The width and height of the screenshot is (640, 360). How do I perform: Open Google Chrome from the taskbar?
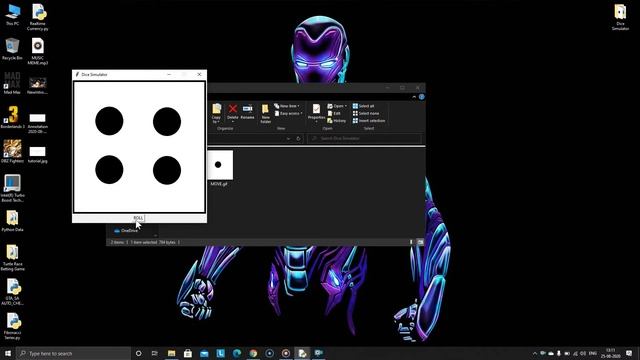(x=253, y=353)
